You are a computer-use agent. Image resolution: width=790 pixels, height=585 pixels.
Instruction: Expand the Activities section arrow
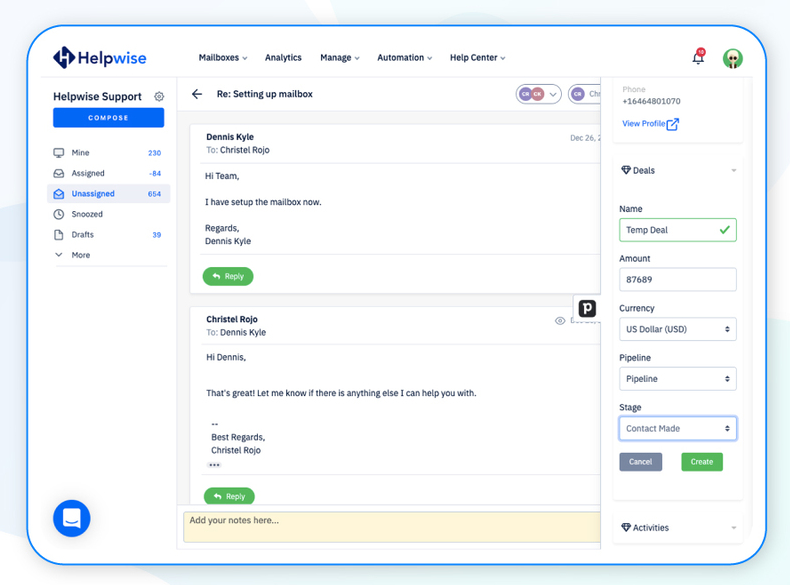tap(734, 528)
